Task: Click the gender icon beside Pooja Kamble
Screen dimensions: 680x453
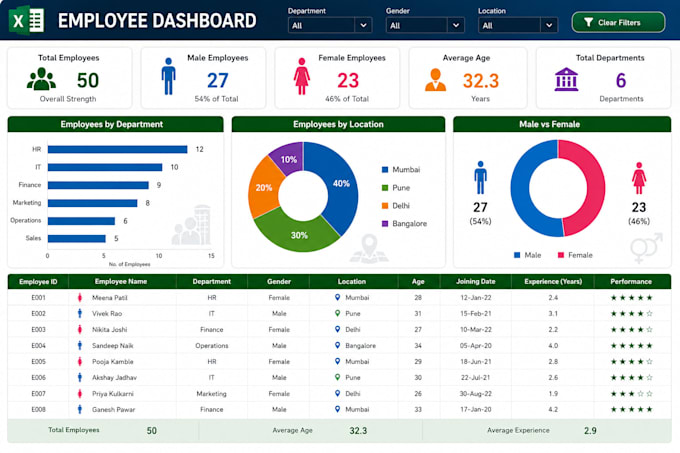Action: pyautogui.click(x=80, y=362)
